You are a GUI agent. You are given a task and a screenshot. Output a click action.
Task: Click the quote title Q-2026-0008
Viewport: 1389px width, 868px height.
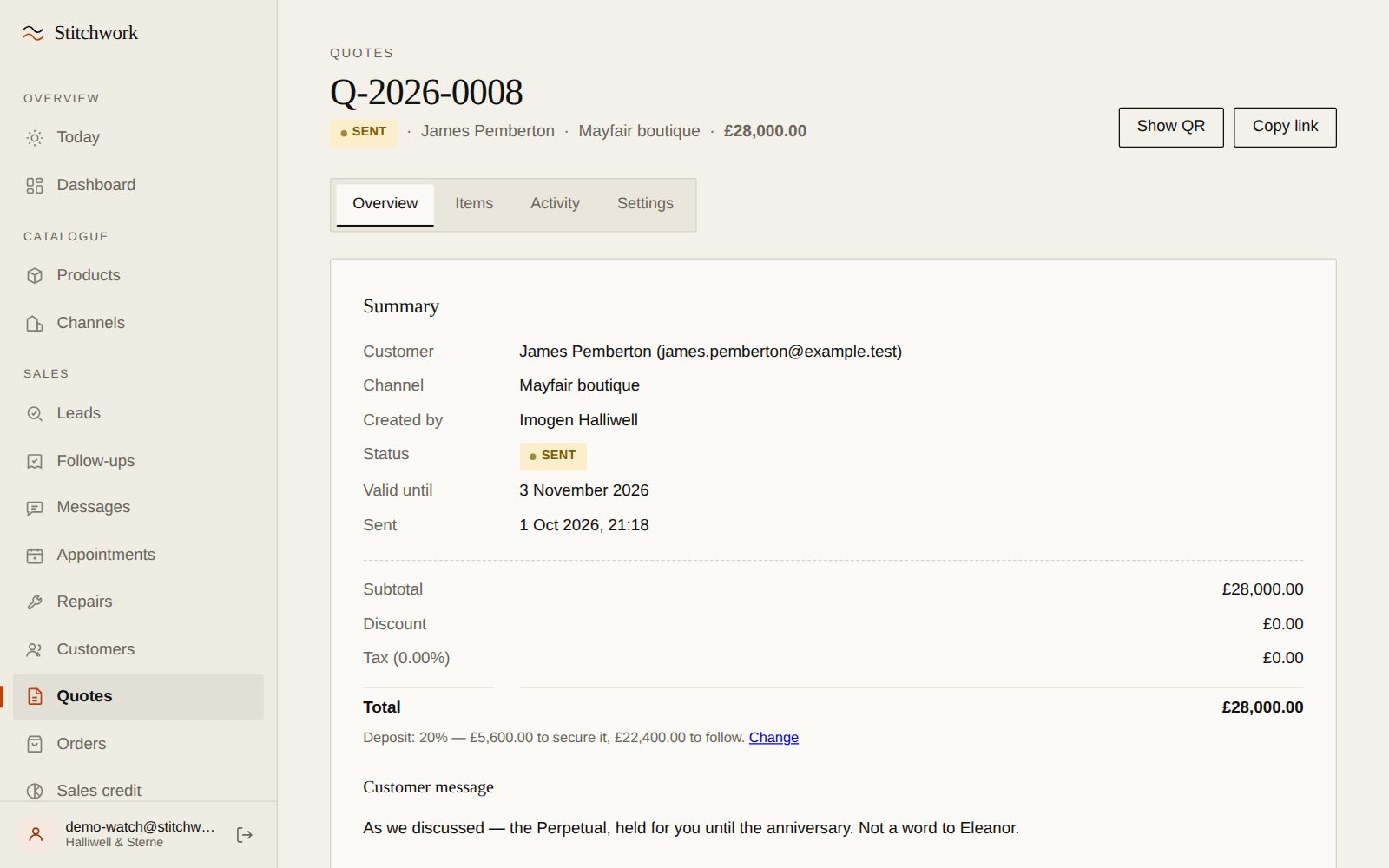click(x=426, y=92)
